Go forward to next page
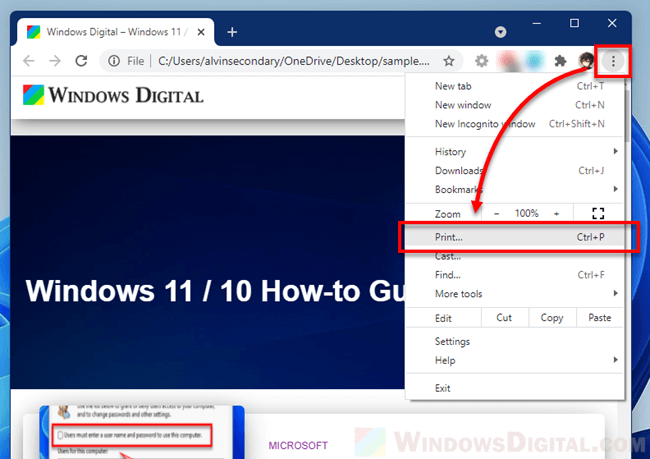Screen dimensions: 650x459 tap(55, 61)
